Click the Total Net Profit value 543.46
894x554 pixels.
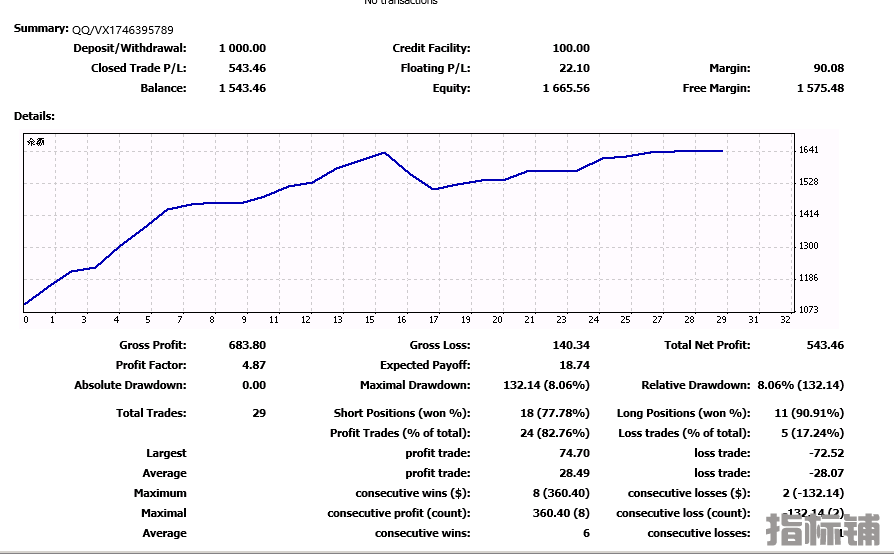(x=825, y=345)
